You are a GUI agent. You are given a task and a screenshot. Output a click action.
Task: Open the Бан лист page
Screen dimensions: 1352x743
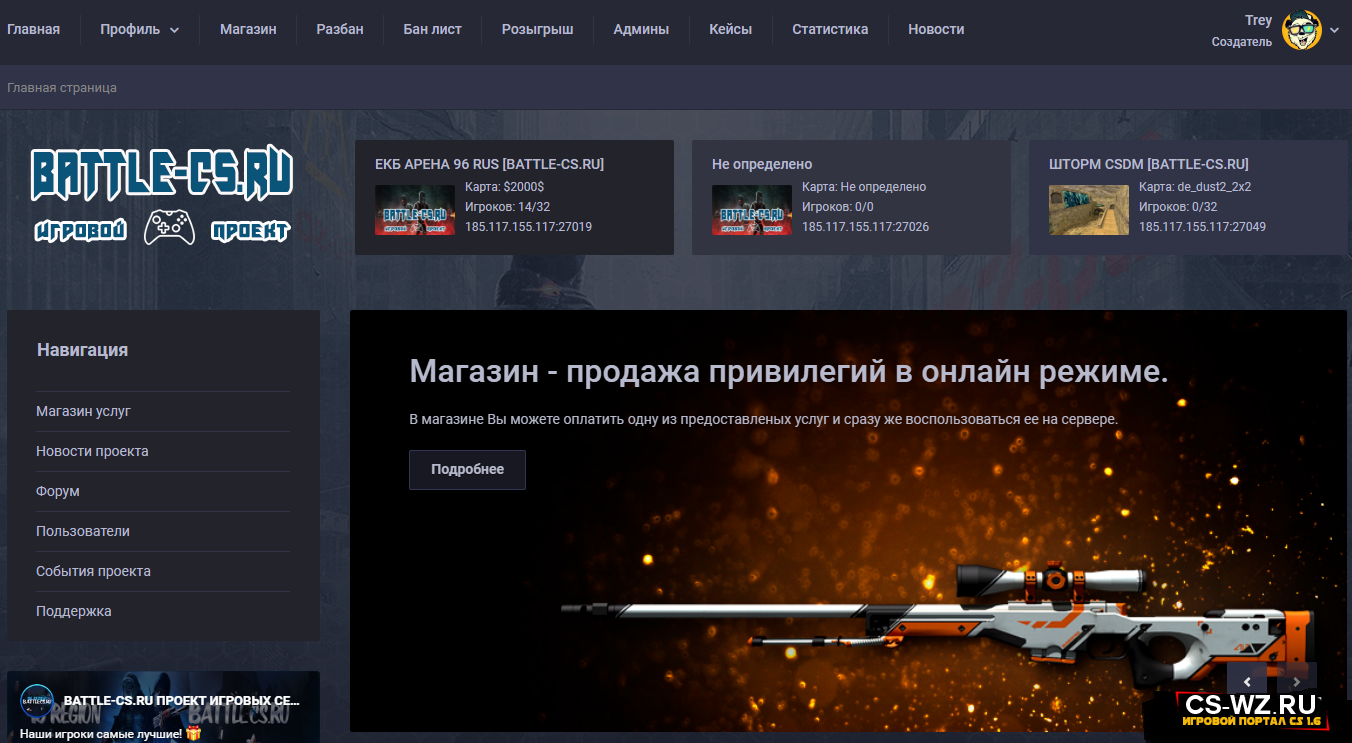tap(432, 29)
